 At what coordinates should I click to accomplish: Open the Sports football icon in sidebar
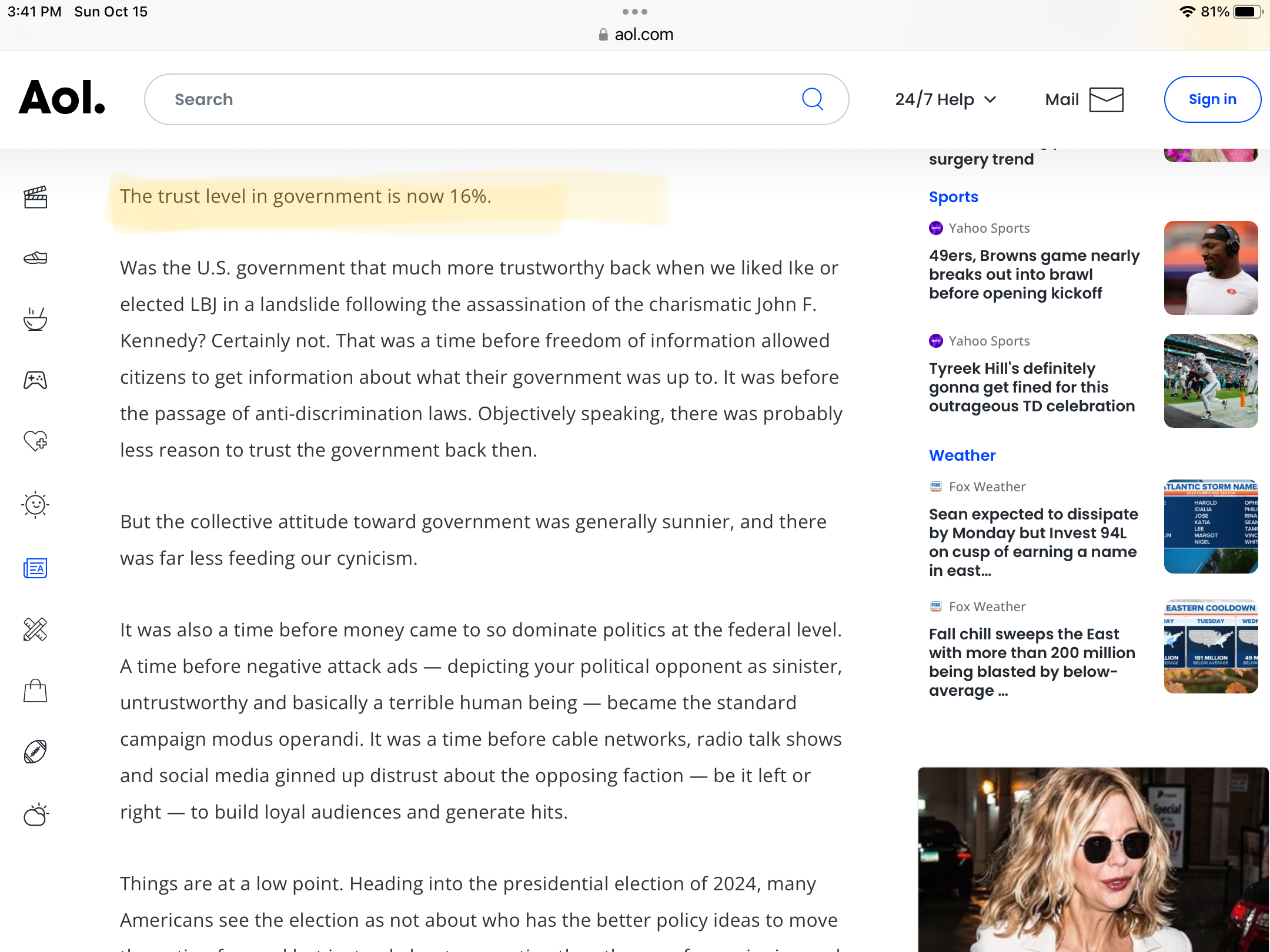point(35,752)
